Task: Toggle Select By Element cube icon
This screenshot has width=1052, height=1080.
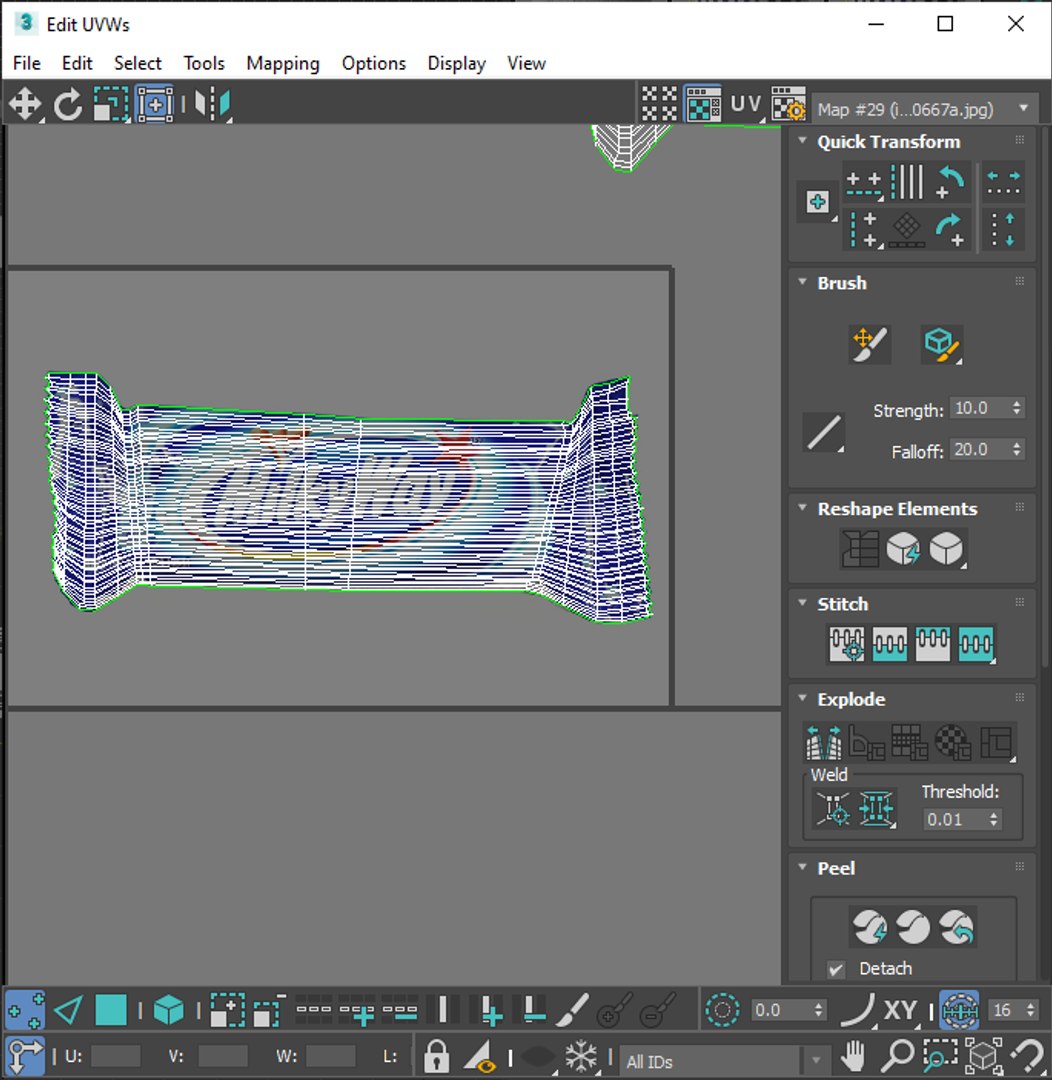Action: coord(168,1010)
